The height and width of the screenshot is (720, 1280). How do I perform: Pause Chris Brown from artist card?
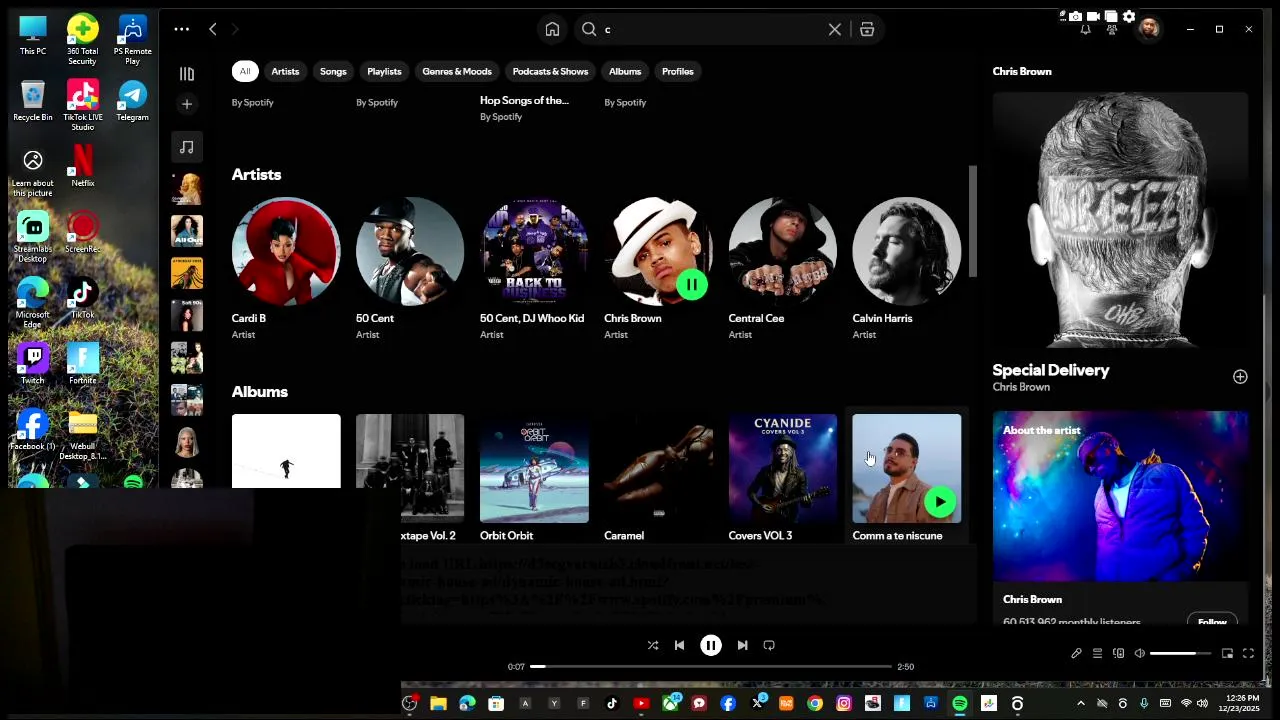point(691,284)
